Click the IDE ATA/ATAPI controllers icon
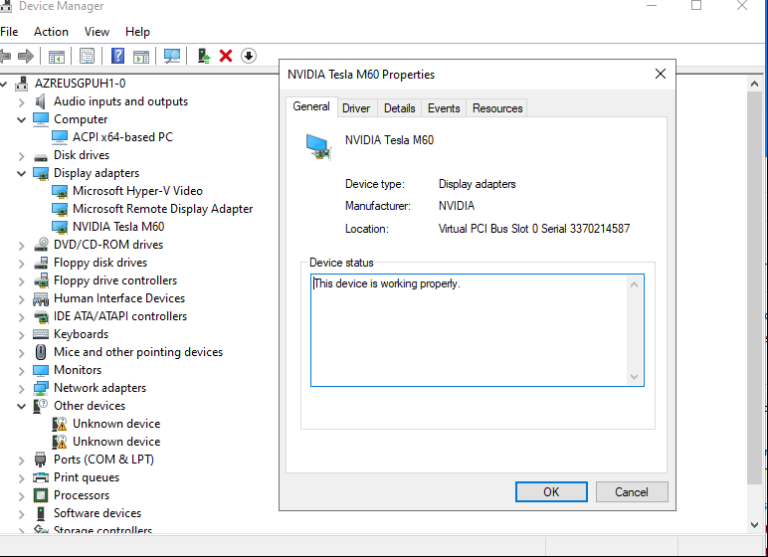The width and height of the screenshot is (768, 557). [41, 317]
